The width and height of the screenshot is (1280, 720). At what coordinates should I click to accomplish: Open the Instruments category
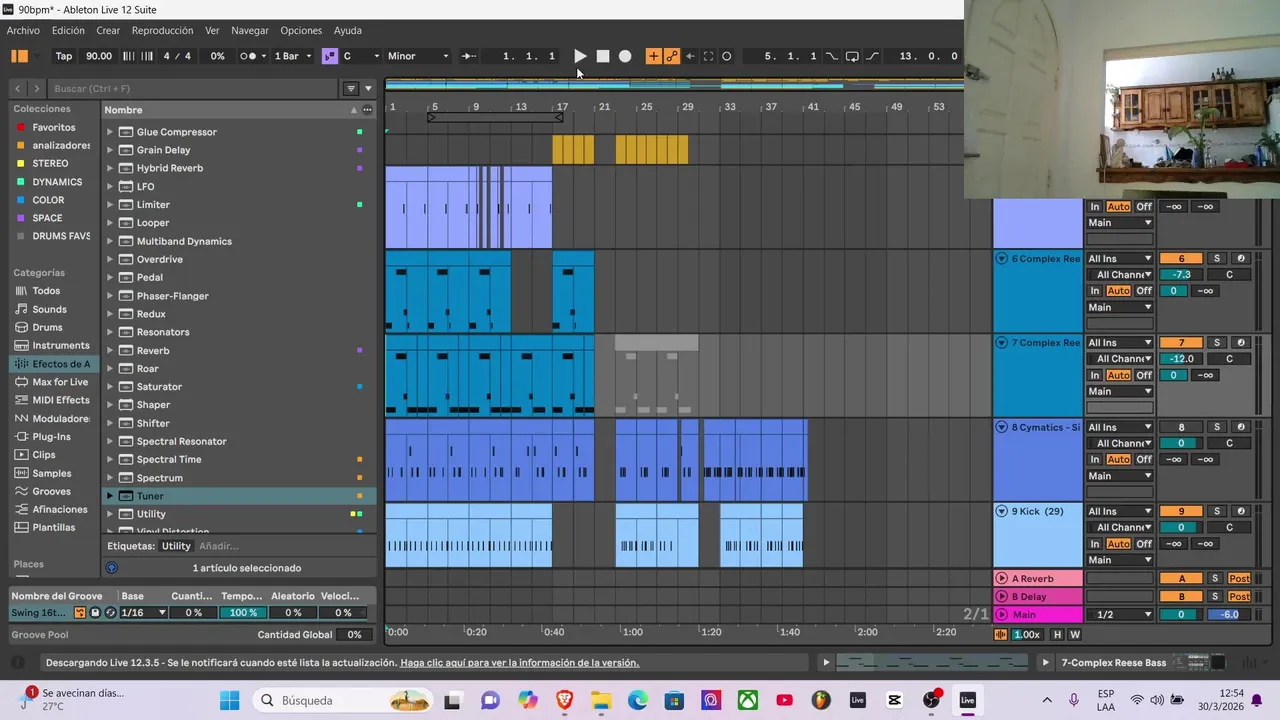click(x=60, y=345)
